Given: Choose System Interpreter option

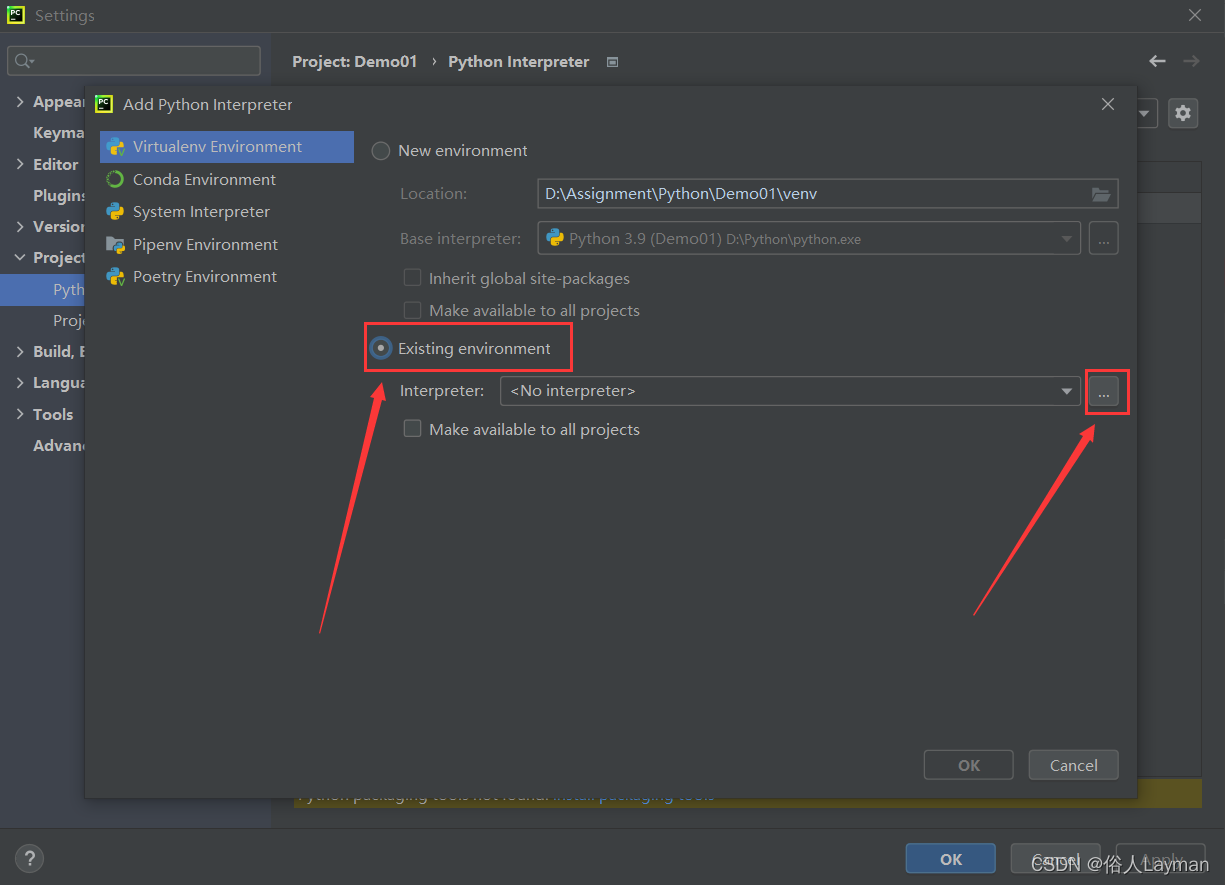Looking at the screenshot, I should pos(201,212).
